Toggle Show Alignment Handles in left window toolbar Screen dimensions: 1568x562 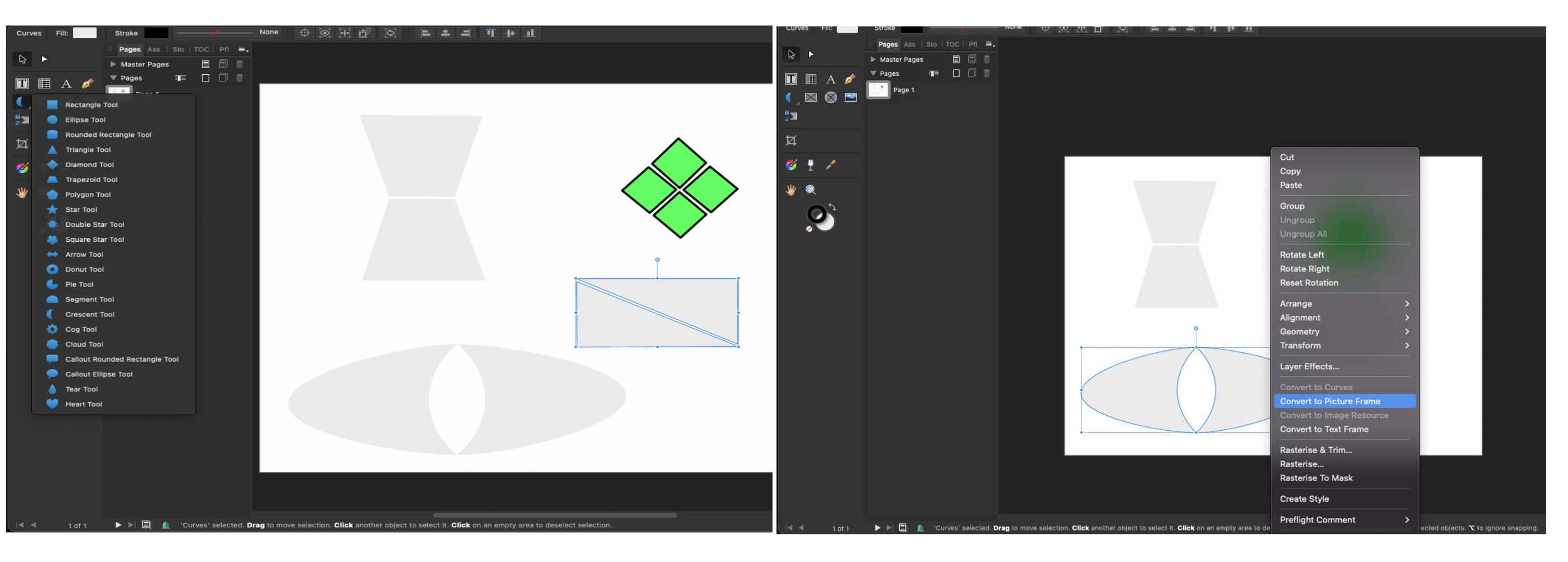click(x=345, y=33)
